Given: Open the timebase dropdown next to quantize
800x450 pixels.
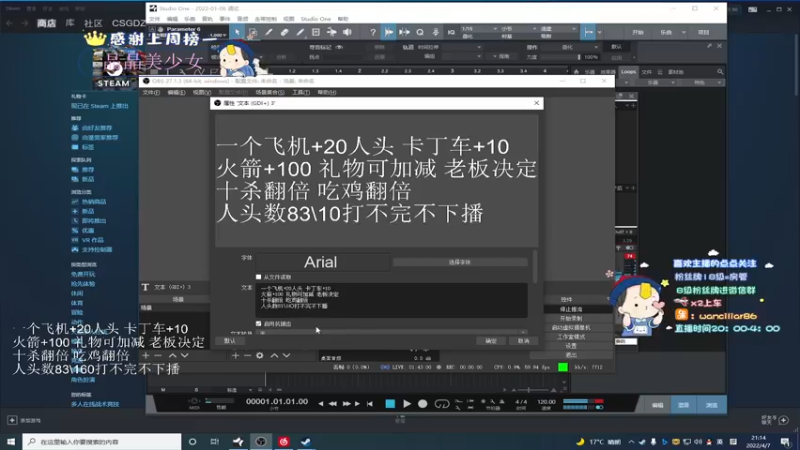Looking at the screenshot, I should [518, 29].
